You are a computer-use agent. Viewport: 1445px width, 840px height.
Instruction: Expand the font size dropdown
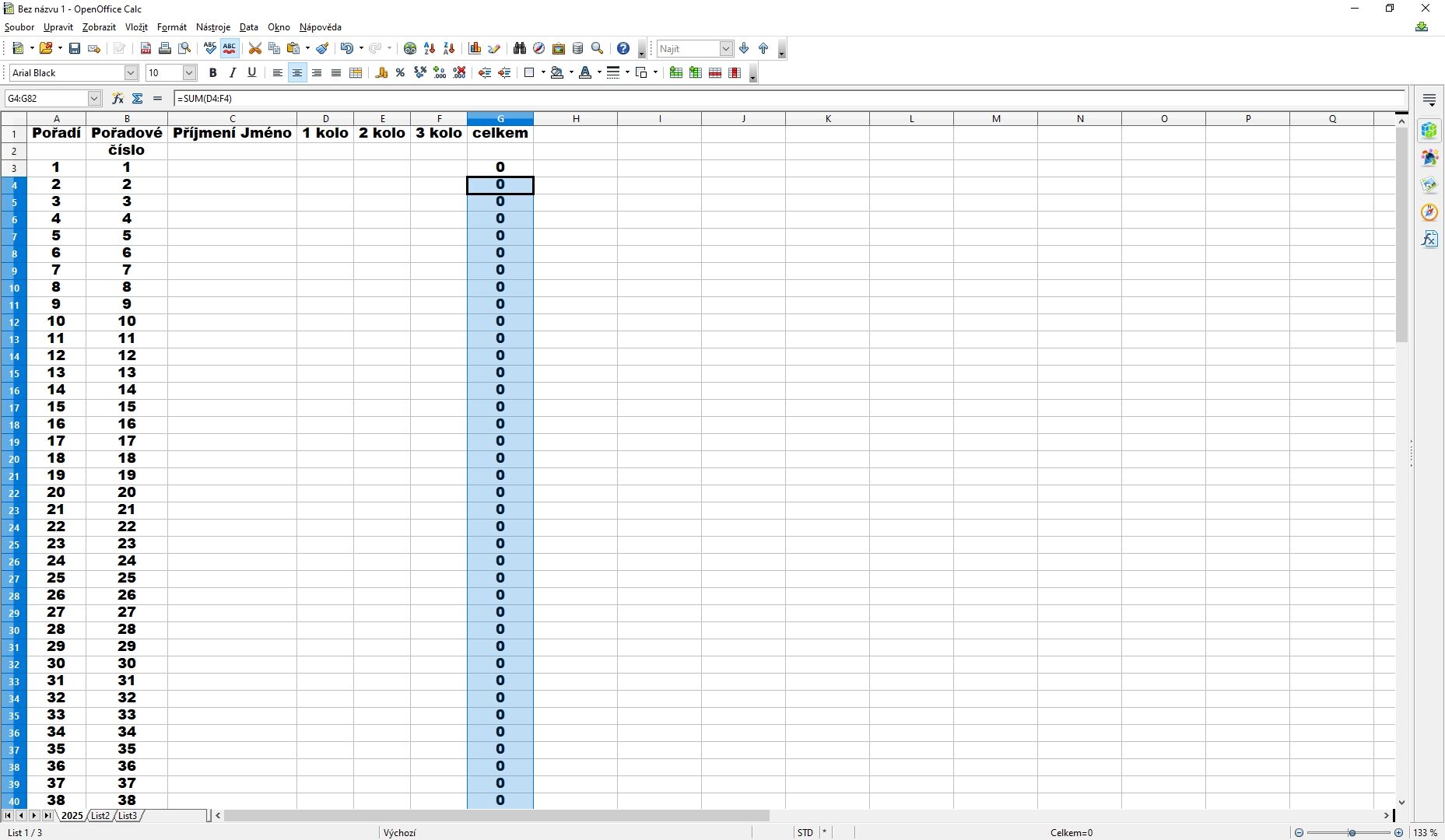pyautogui.click(x=189, y=72)
